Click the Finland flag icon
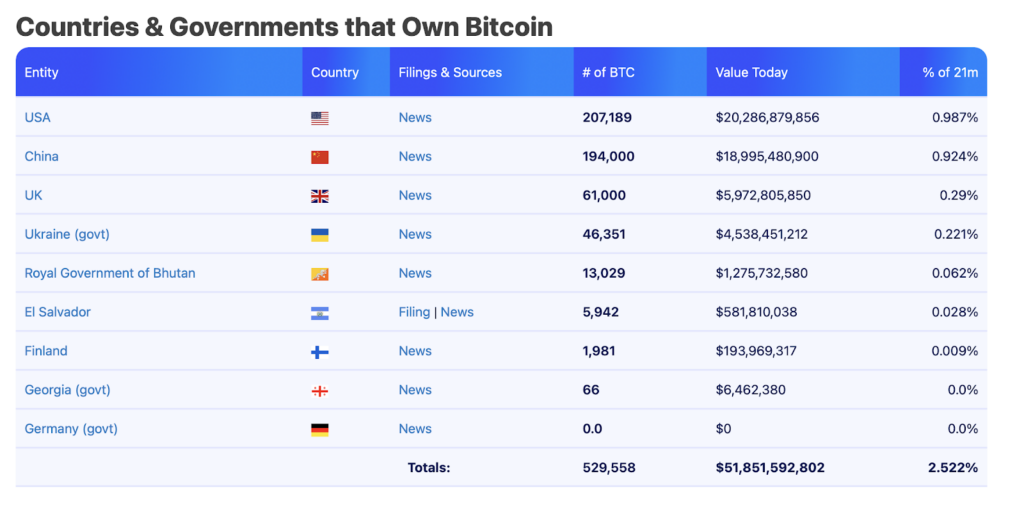 pos(319,352)
